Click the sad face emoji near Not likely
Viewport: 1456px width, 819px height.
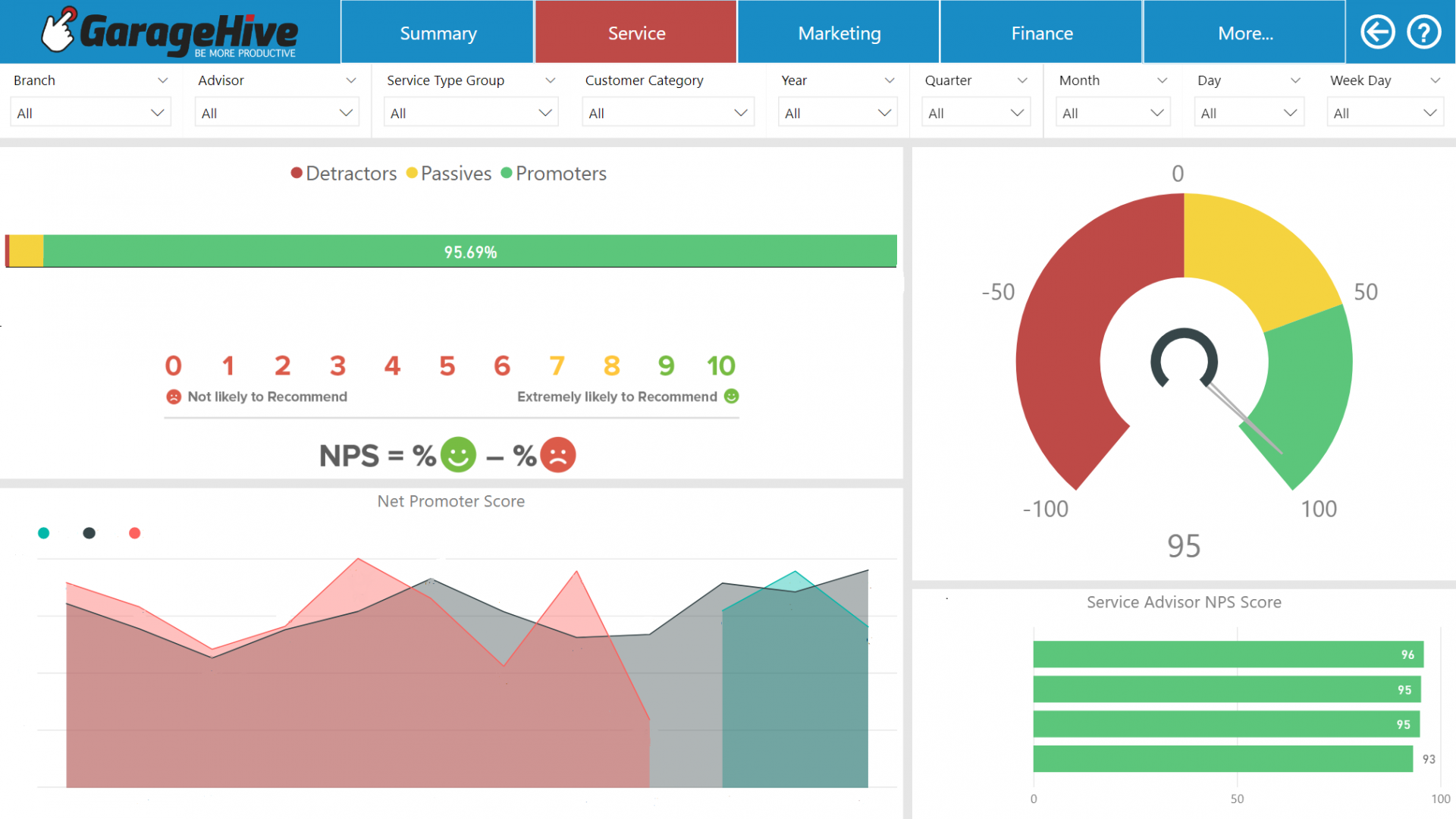173,396
